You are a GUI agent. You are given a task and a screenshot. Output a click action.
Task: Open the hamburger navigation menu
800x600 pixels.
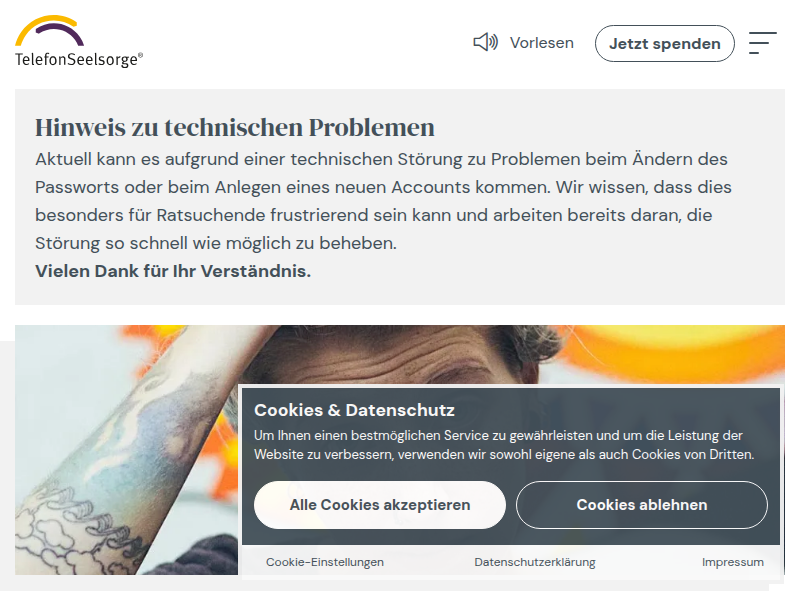763,43
